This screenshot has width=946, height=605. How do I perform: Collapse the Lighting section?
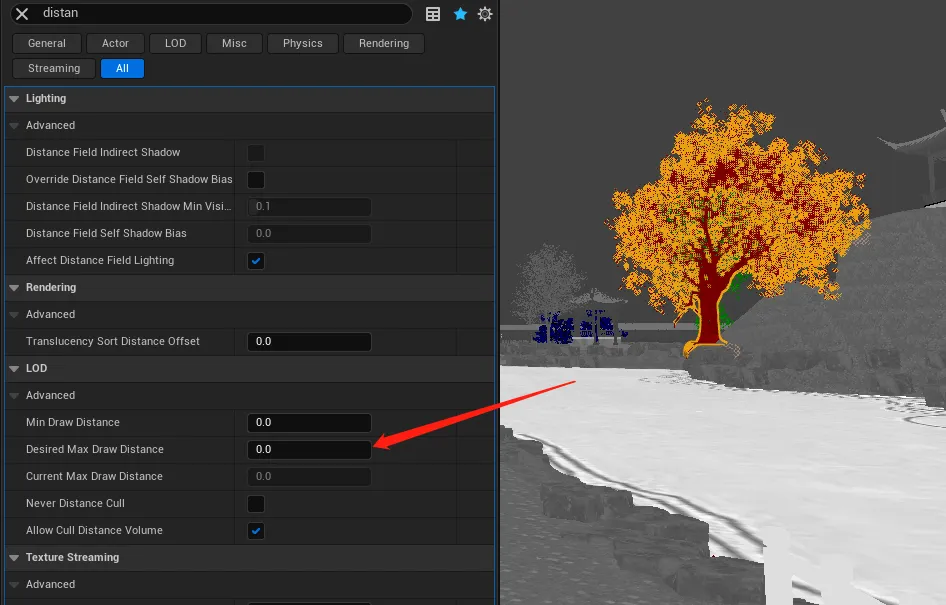14,99
